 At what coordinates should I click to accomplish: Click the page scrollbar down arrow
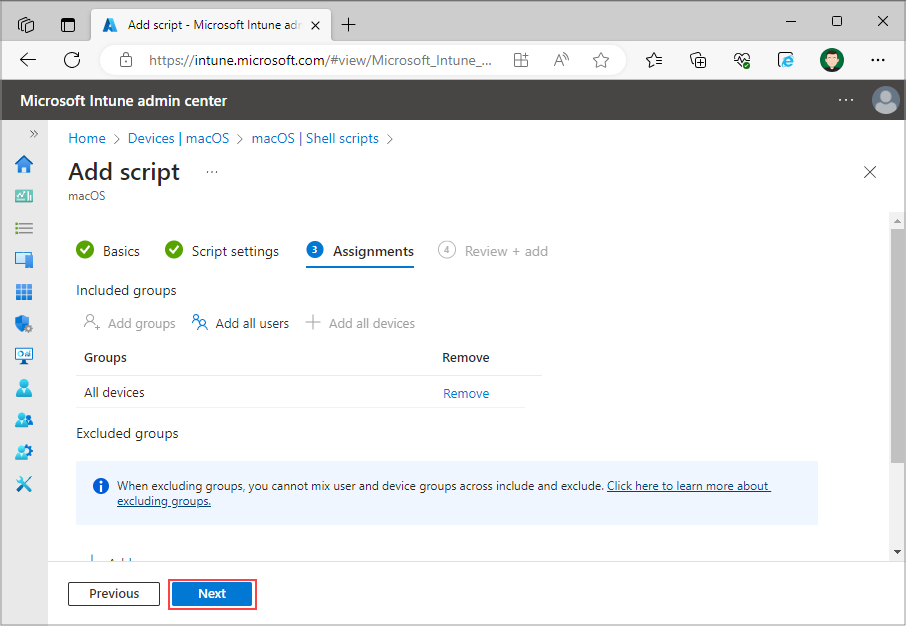click(897, 552)
